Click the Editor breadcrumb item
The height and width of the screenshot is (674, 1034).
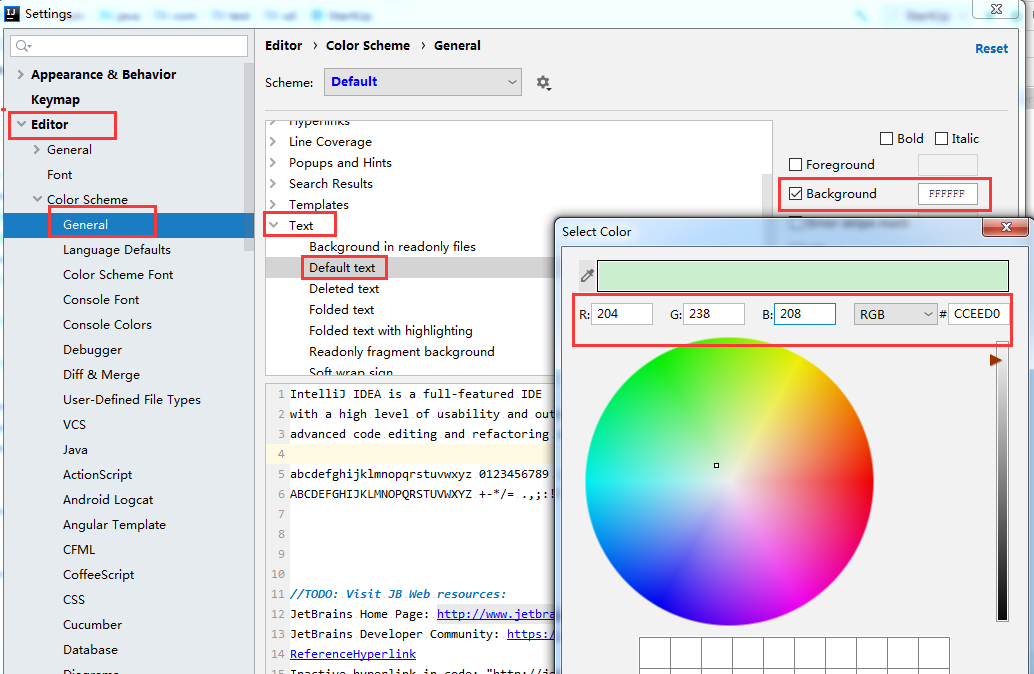(x=284, y=45)
